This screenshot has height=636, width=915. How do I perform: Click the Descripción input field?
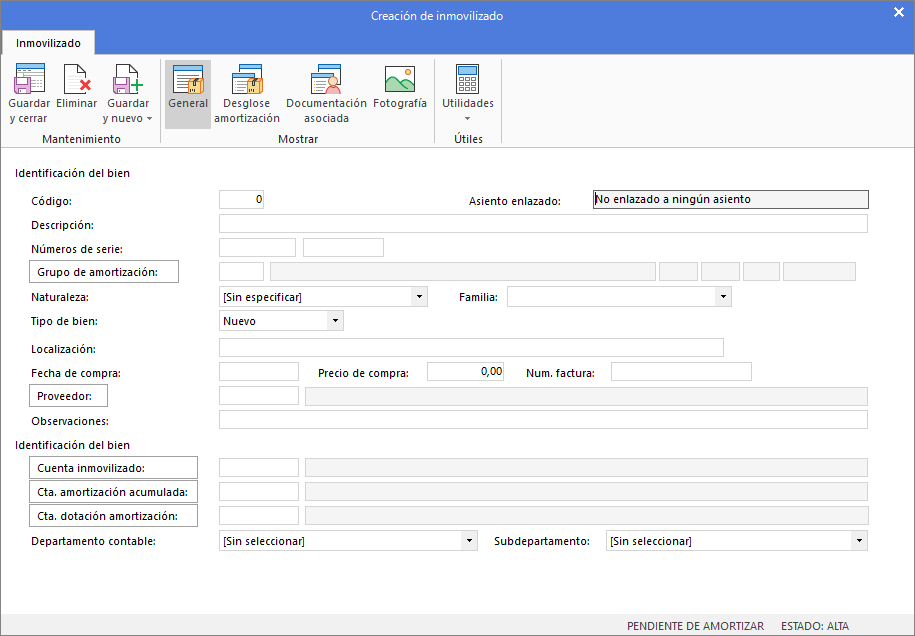(543, 223)
